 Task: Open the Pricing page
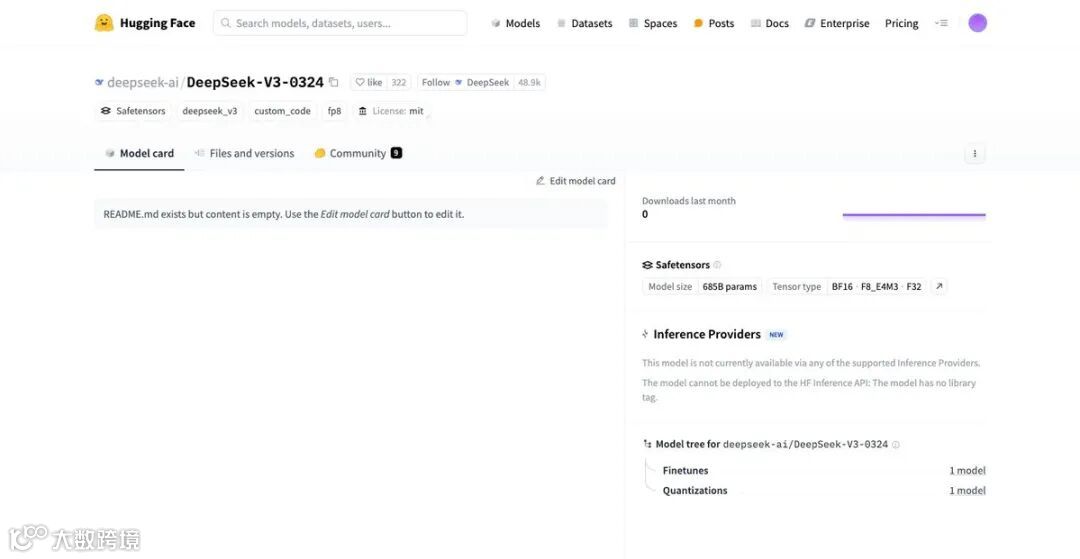(902, 23)
